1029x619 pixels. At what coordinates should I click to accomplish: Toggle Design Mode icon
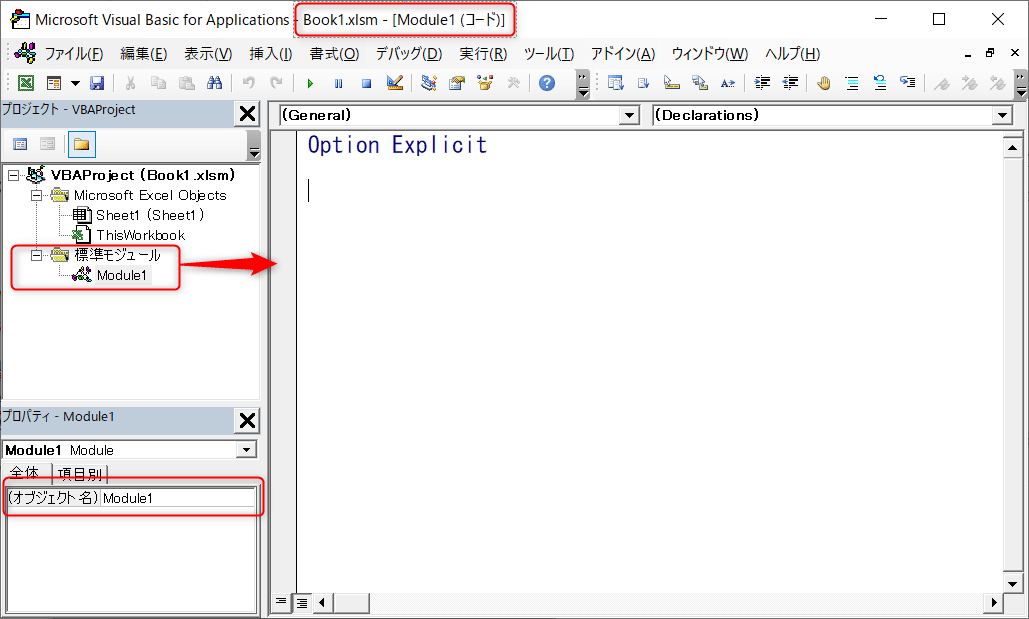click(394, 83)
